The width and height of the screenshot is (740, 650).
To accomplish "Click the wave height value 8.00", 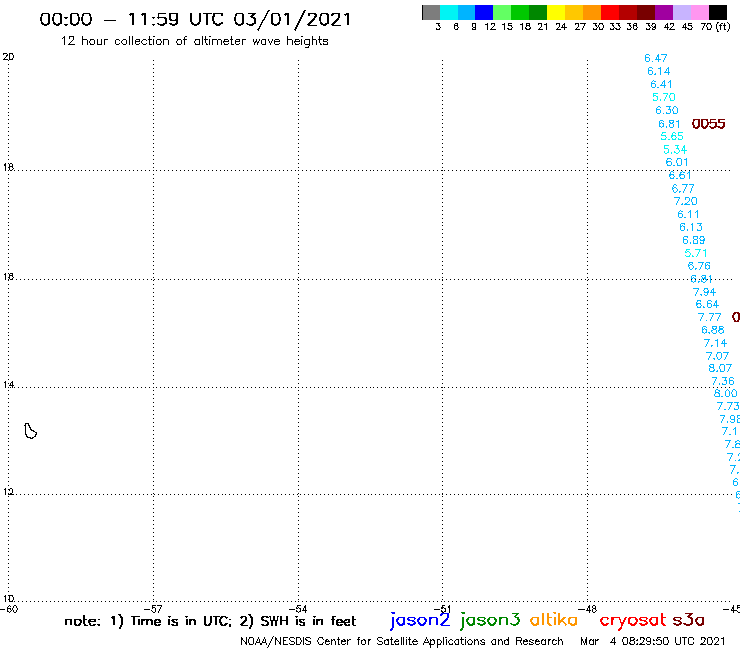I will (725, 393).
